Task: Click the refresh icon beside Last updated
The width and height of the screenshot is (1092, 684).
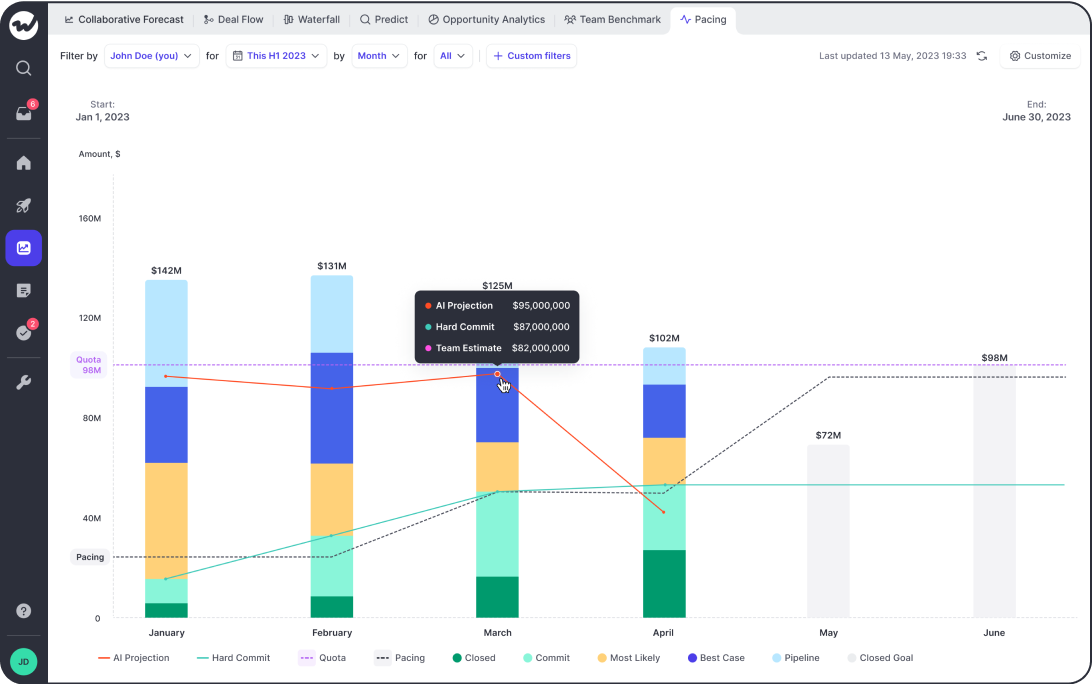Action: click(982, 56)
